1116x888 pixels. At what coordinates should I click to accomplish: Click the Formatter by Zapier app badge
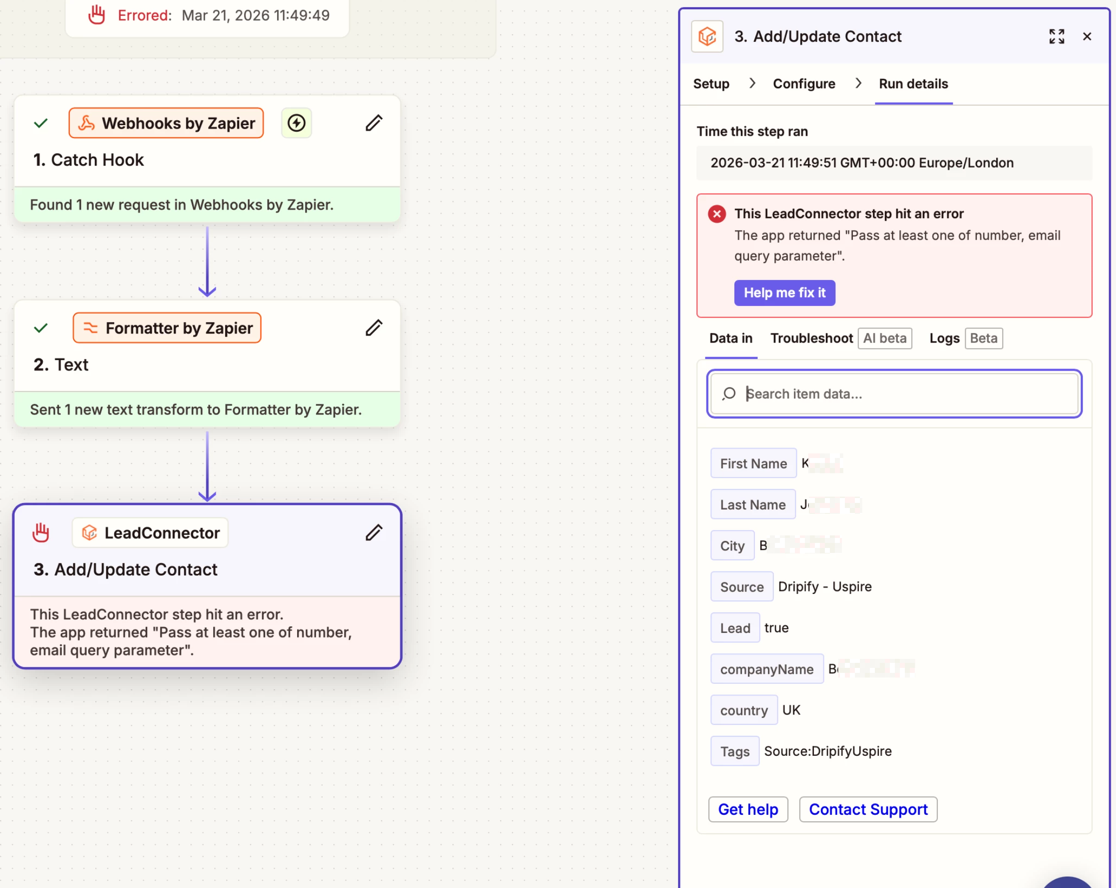click(x=167, y=328)
